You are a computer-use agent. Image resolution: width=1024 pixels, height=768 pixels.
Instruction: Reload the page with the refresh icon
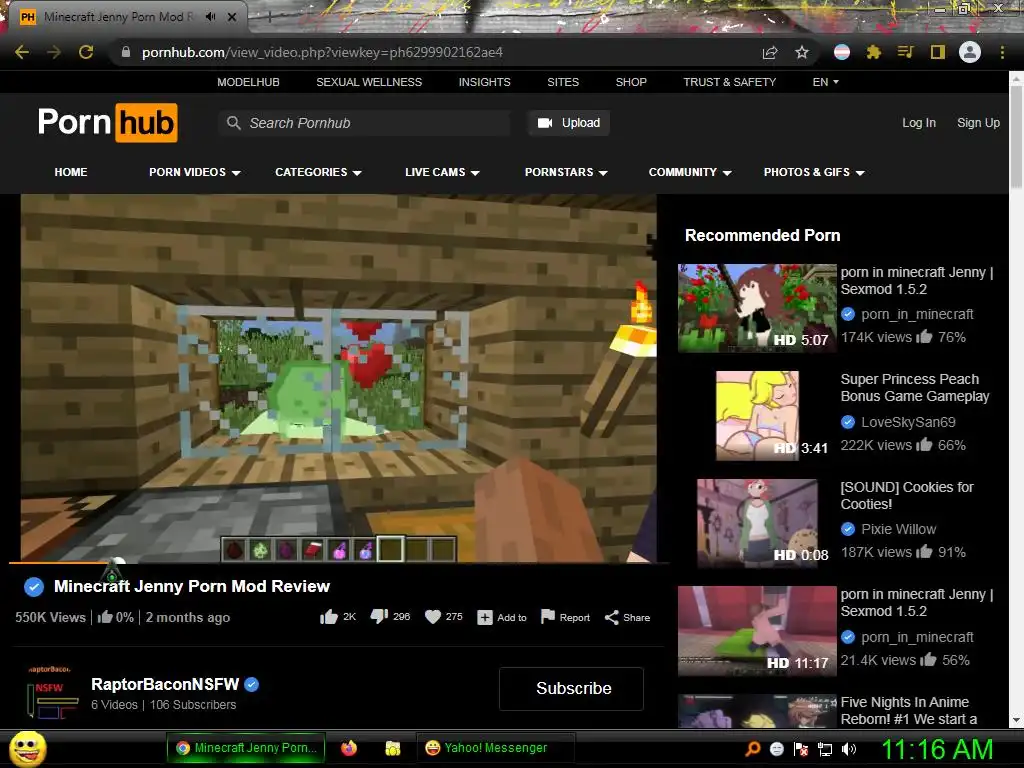click(x=86, y=52)
